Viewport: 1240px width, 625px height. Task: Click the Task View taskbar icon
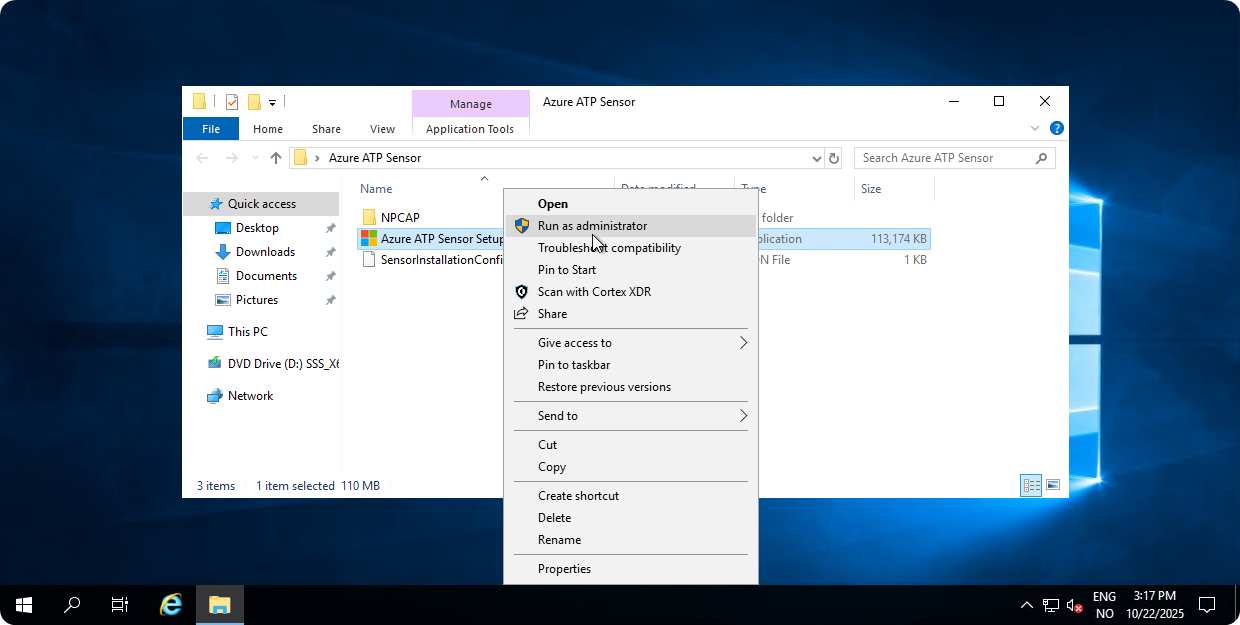(120, 604)
